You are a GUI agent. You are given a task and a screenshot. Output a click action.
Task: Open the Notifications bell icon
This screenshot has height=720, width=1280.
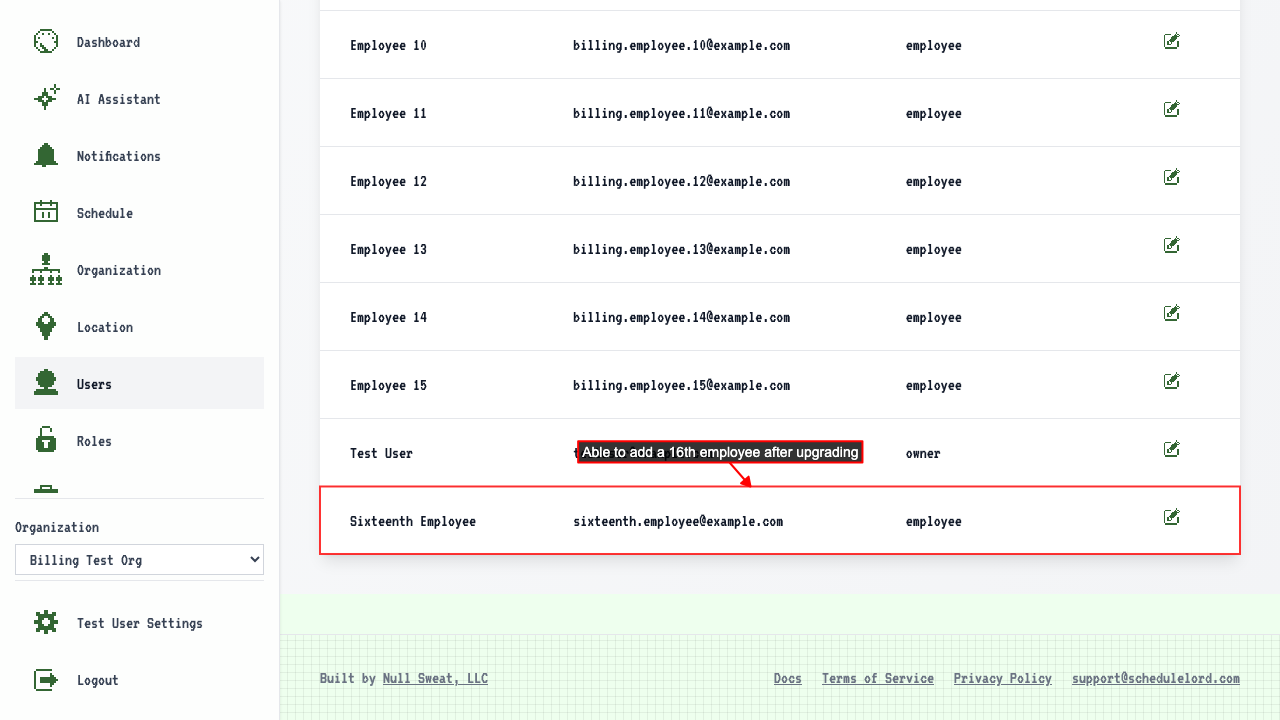(x=46, y=156)
